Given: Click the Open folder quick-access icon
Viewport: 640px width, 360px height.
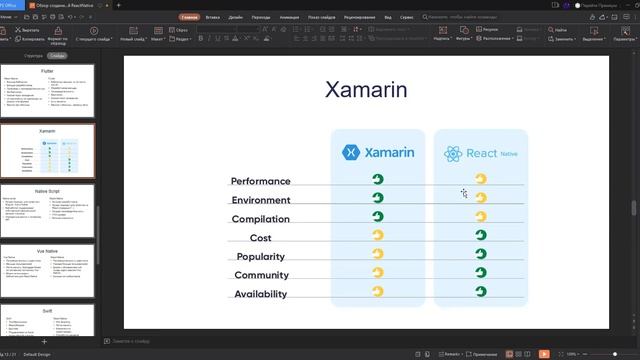Looking at the screenshot, I should [27, 17].
